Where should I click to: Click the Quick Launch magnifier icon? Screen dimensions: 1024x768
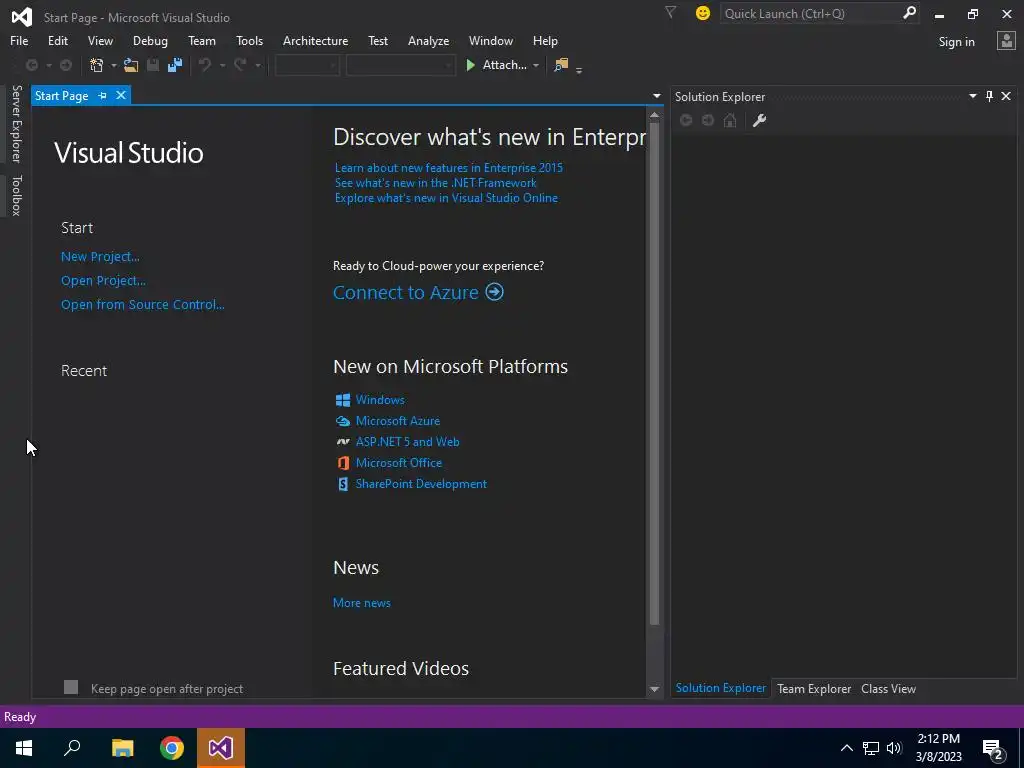click(909, 13)
